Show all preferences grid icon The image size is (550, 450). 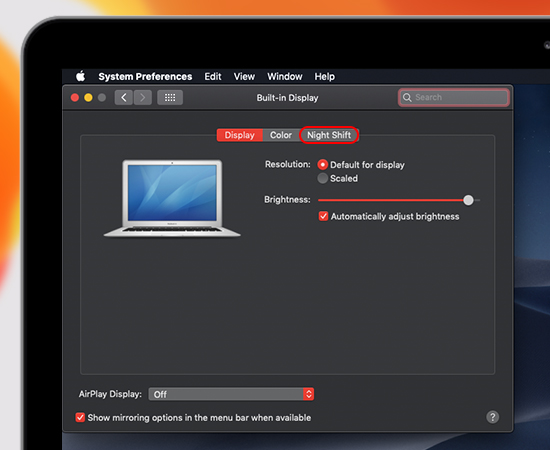[x=170, y=98]
